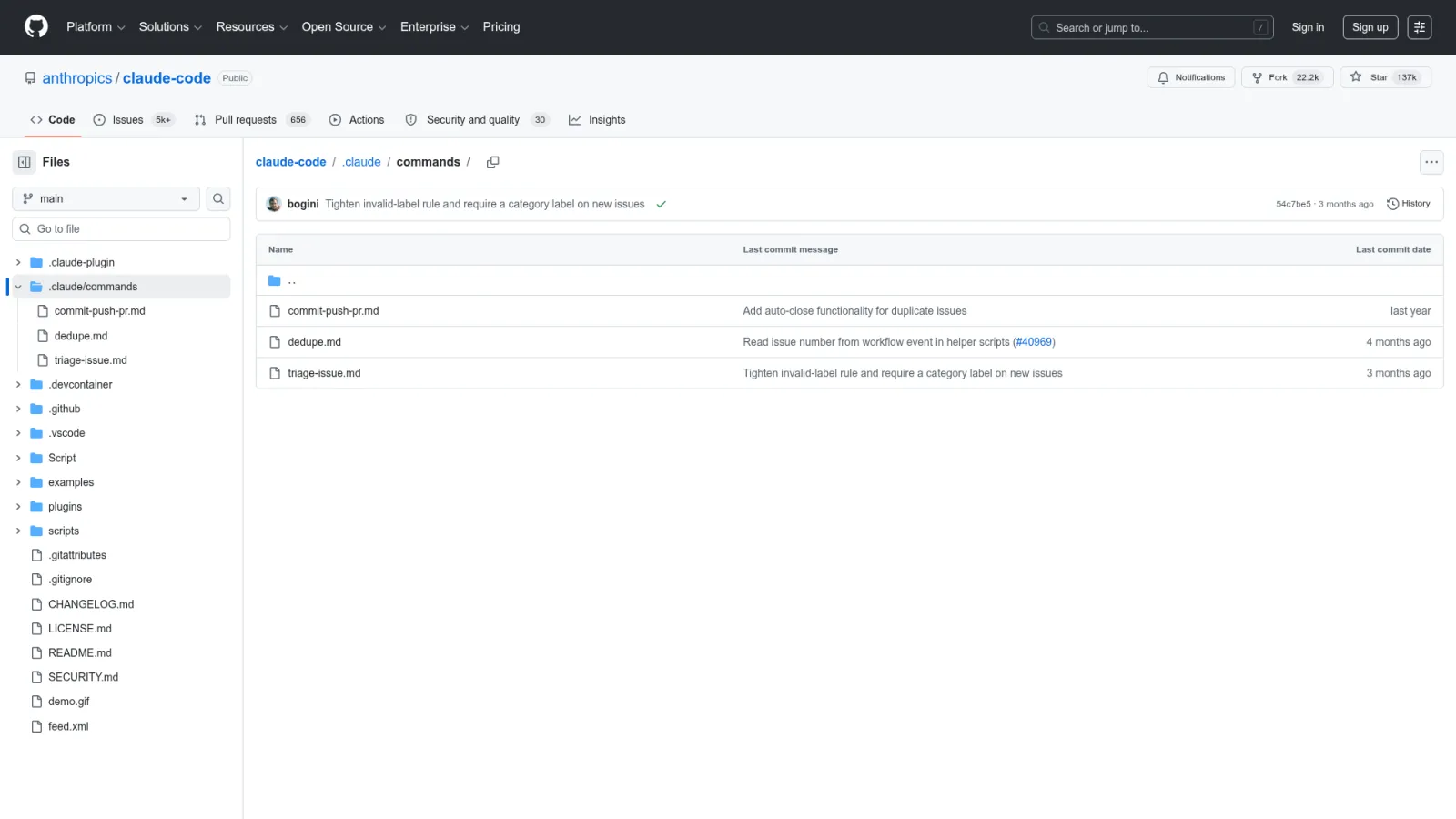Open Notifications bell button
Image resolution: width=1456 pixels, height=819 pixels.
tap(1191, 77)
